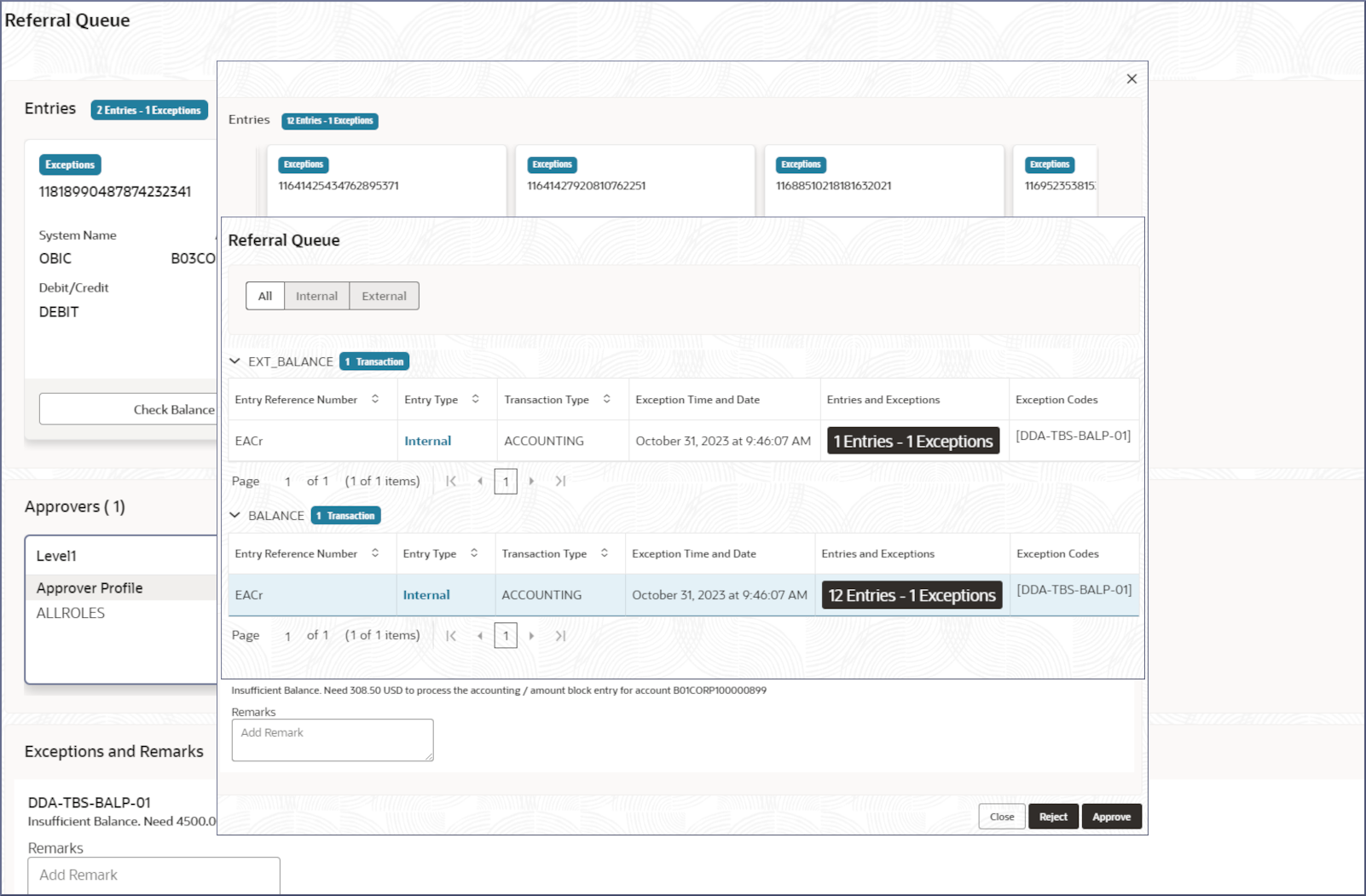Sort Entry Reference Number in BALANCE table
This screenshot has height=896, width=1366.
point(375,553)
